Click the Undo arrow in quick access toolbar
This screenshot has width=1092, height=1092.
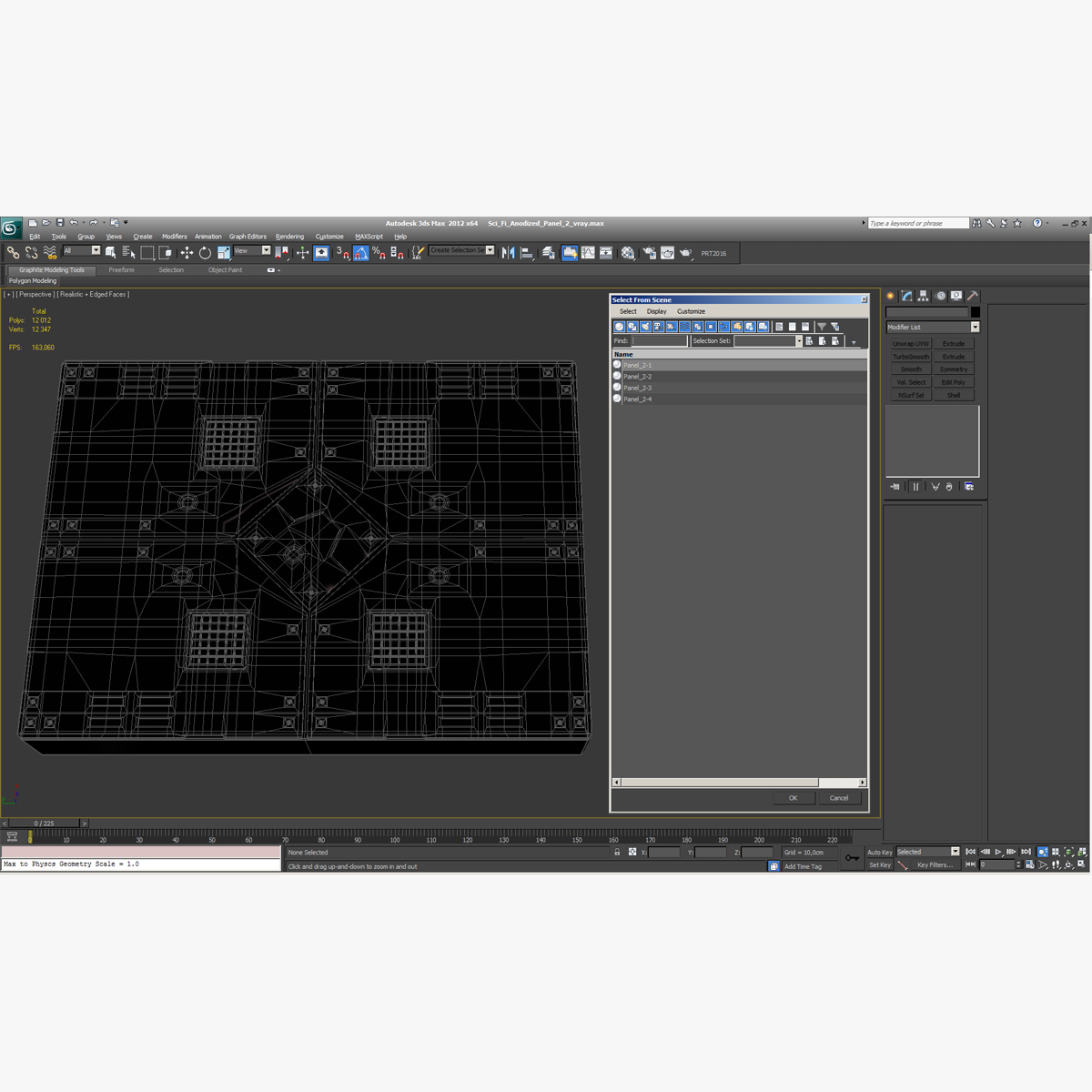74,222
